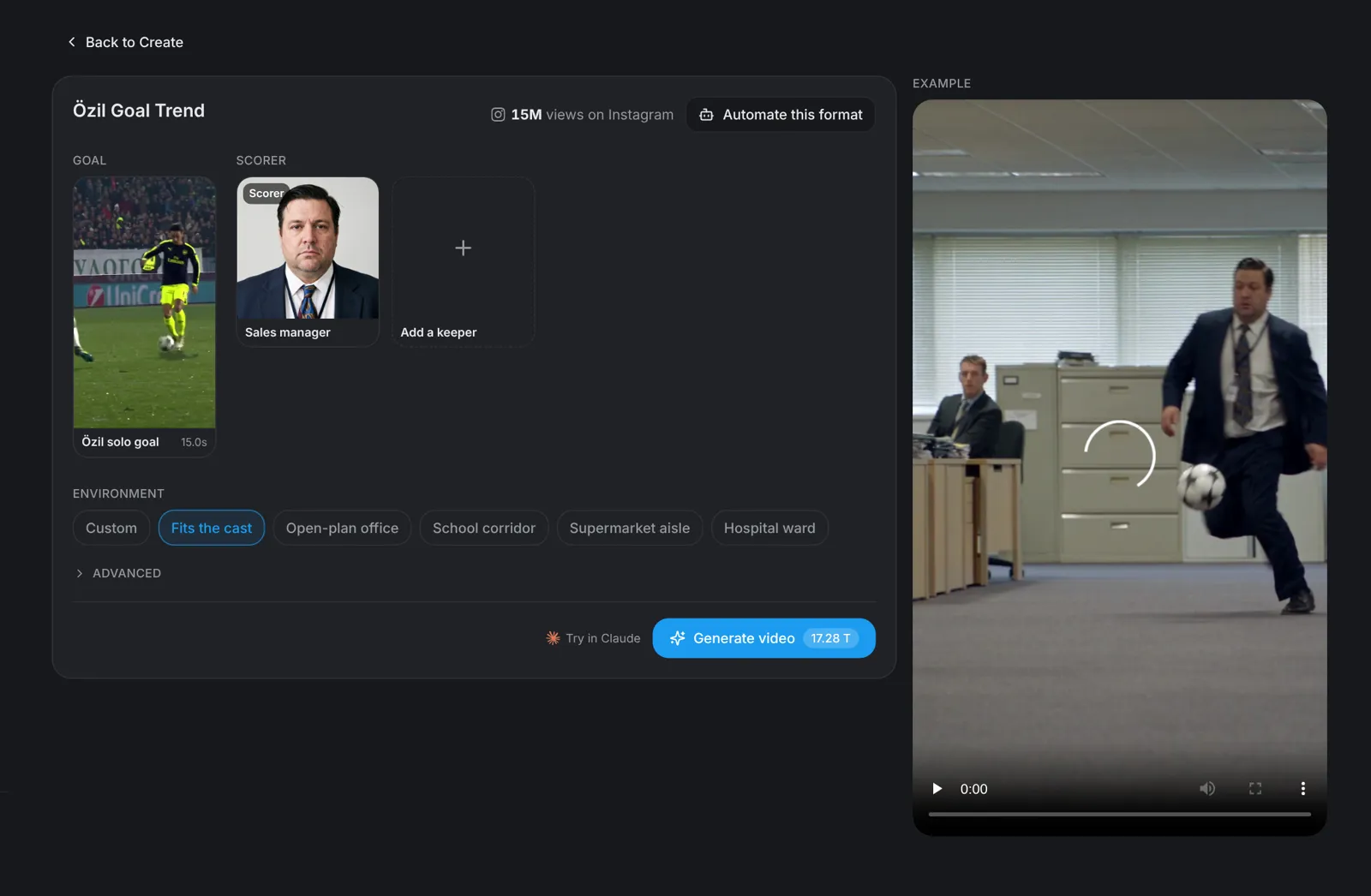This screenshot has width=1371, height=896.
Task: Select the Custom environment chip
Action: click(111, 528)
